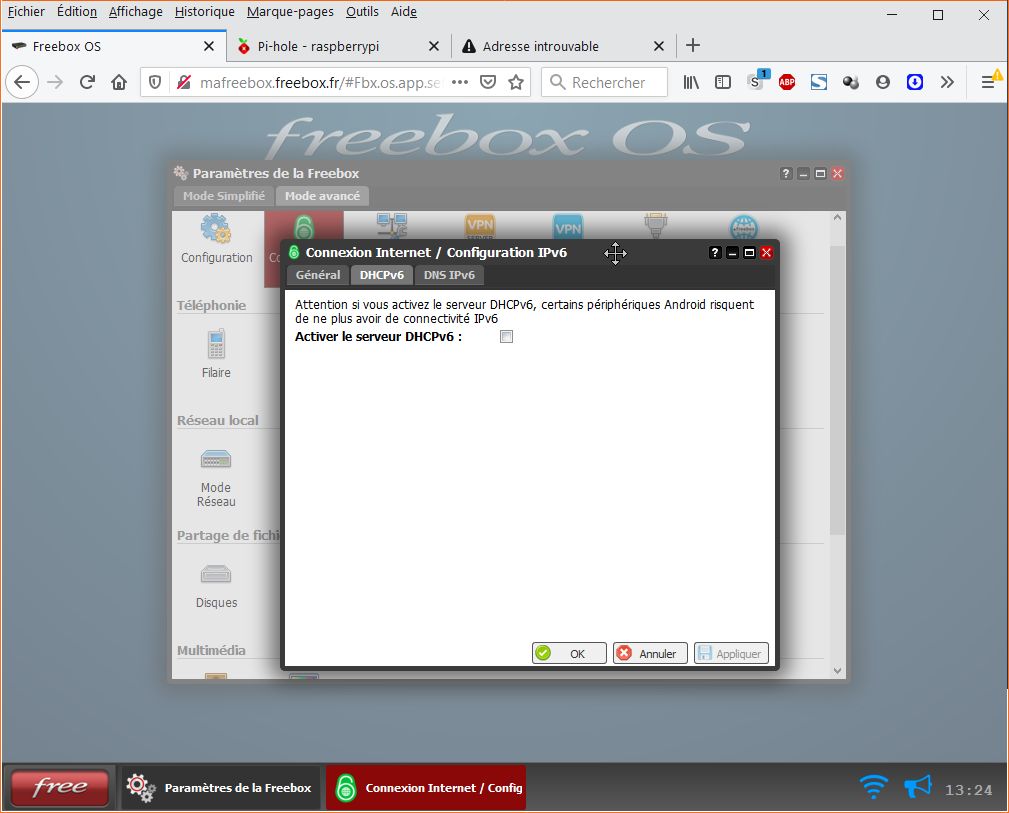Open the DNS IPv6 tab
1009x813 pixels.
(449, 275)
